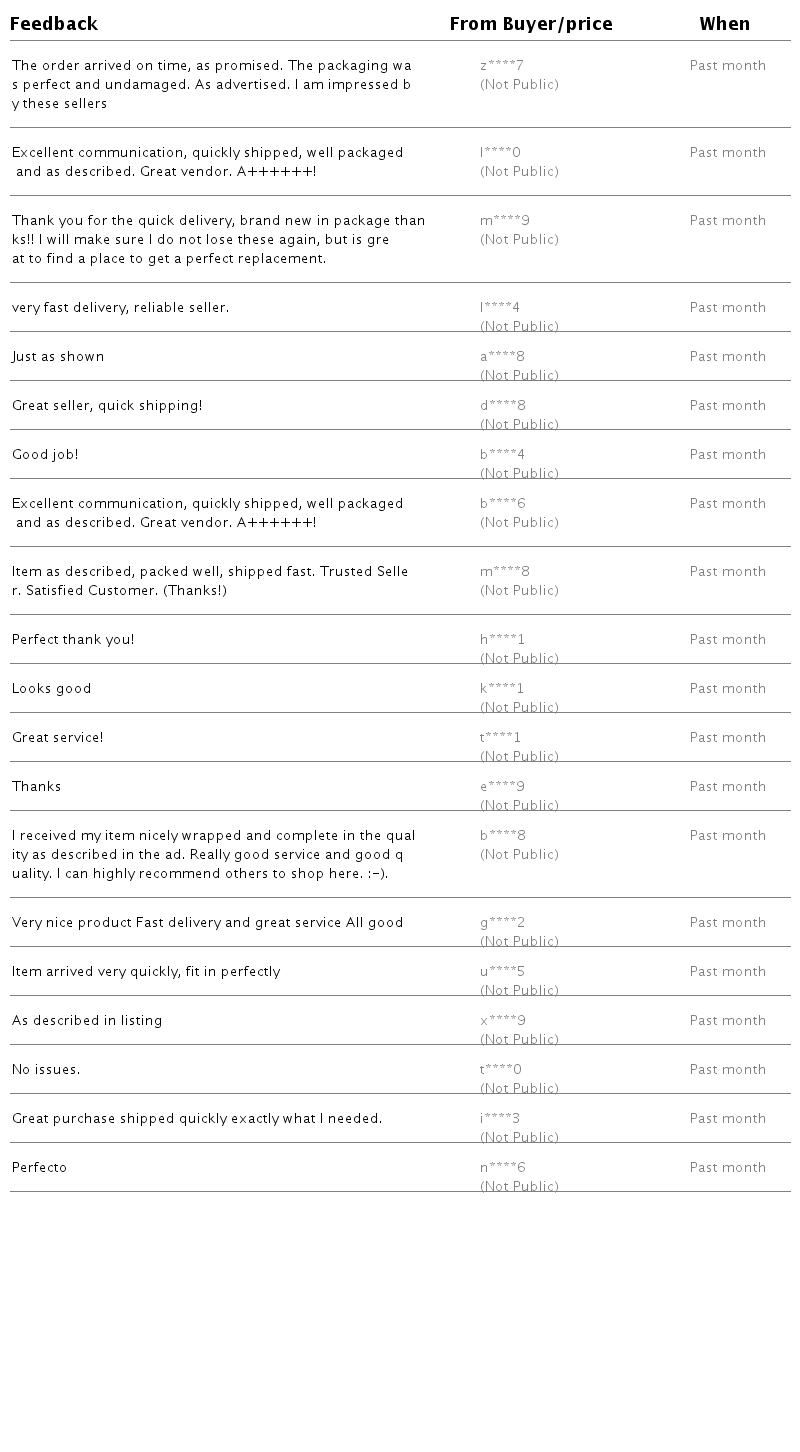The image size is (800, 1452).
Task: Open buyer n****6 entry
Action: point(502,1168)
